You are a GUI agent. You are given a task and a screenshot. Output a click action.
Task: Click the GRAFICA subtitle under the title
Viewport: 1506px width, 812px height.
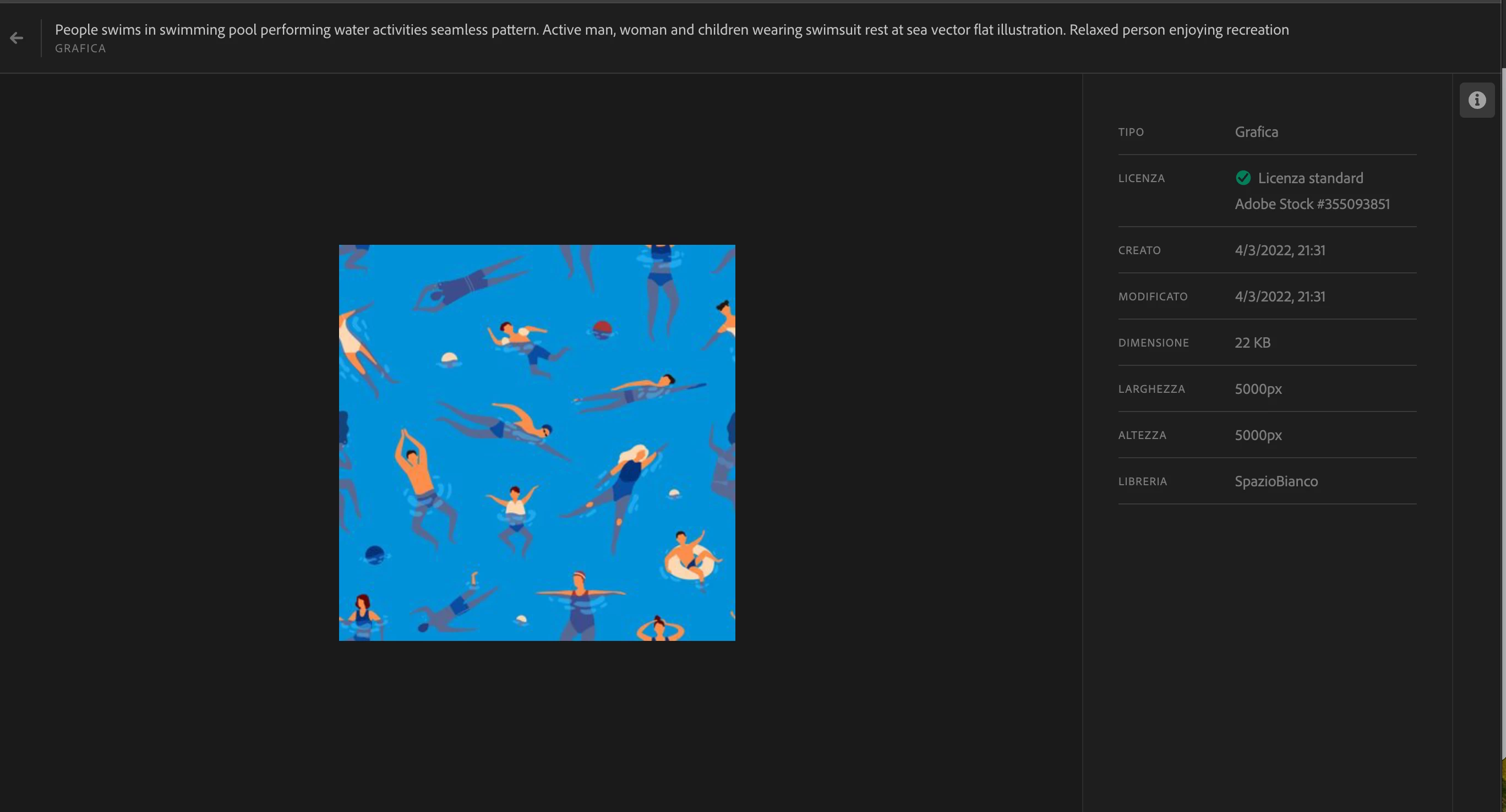click(x=81, y=48)
